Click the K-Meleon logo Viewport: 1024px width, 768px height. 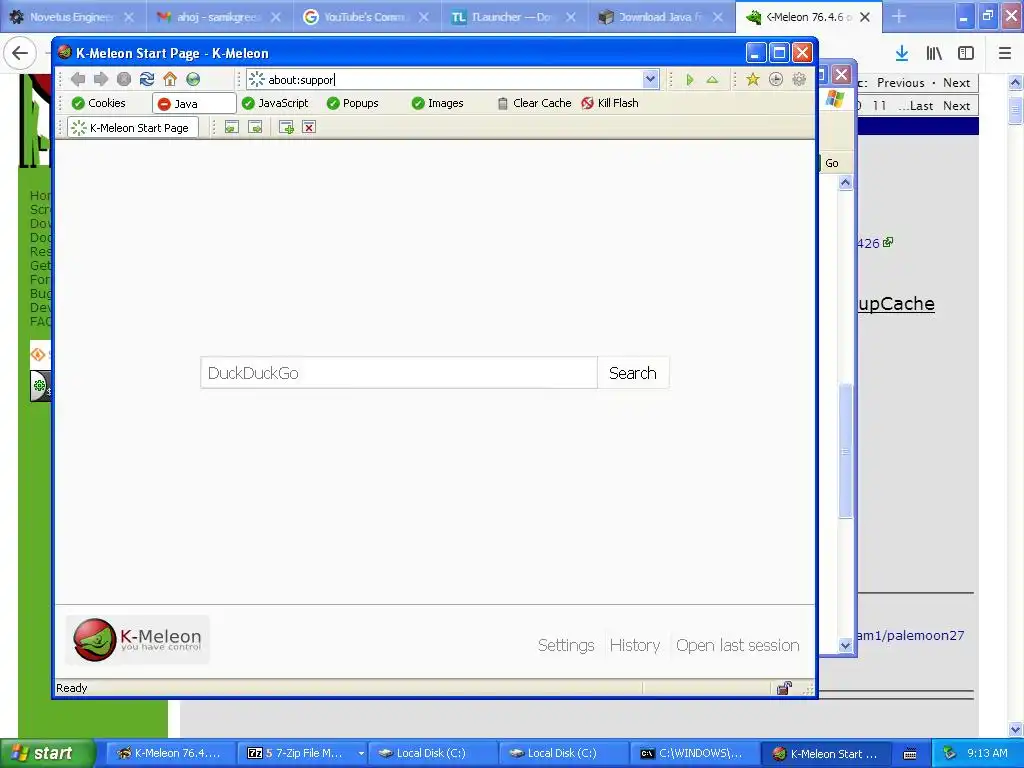click(138, 639)
